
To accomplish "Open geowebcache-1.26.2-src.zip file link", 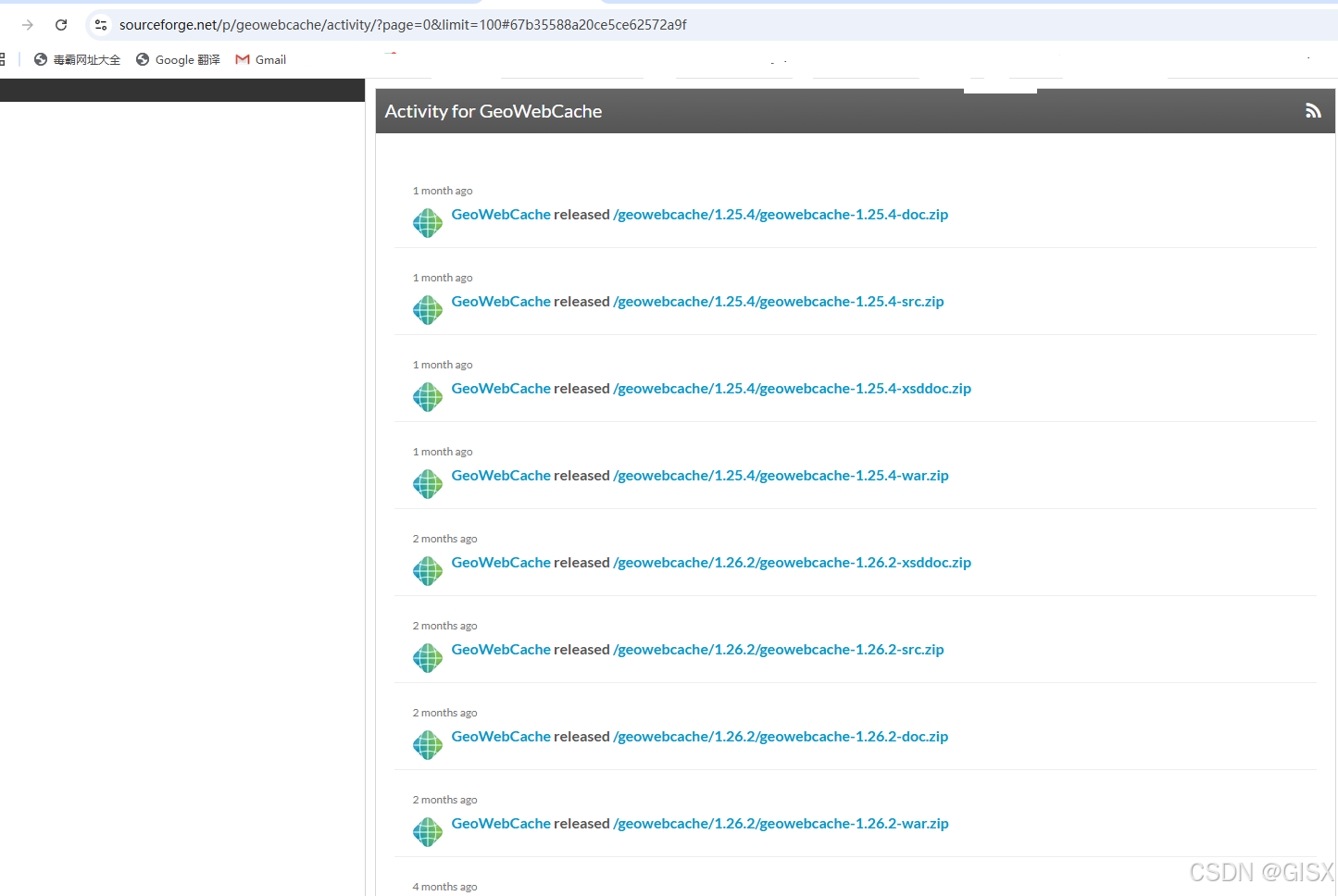I will [779, 650].
